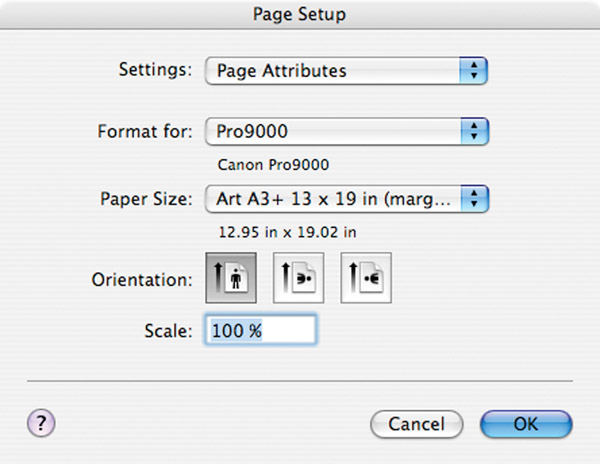Image resolution: width=600 pixels, height=464 pixels.
Task: Click inside the Scale 100 % field
Action: click(x=261, y=330)
